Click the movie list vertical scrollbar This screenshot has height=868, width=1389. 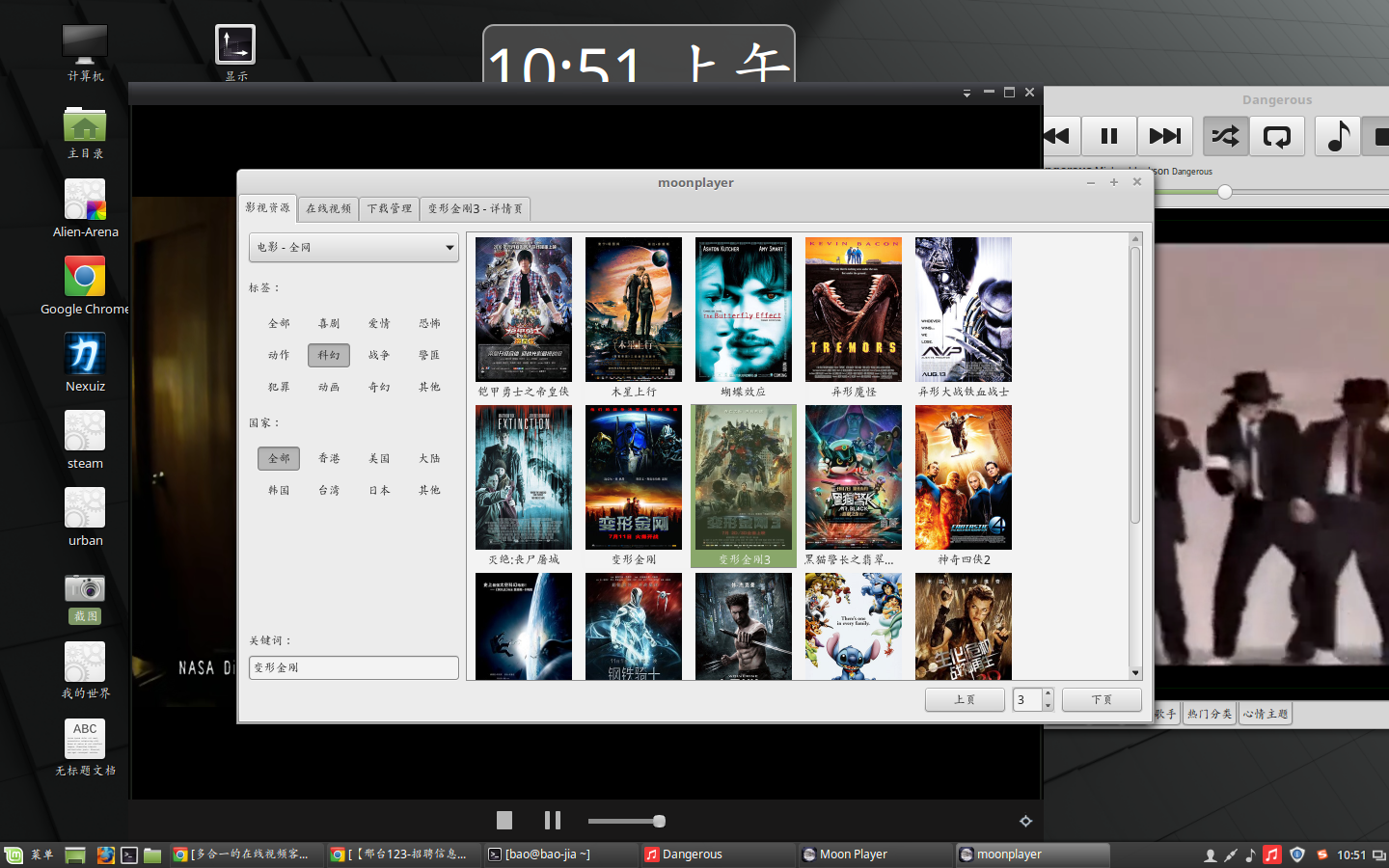1135,386
